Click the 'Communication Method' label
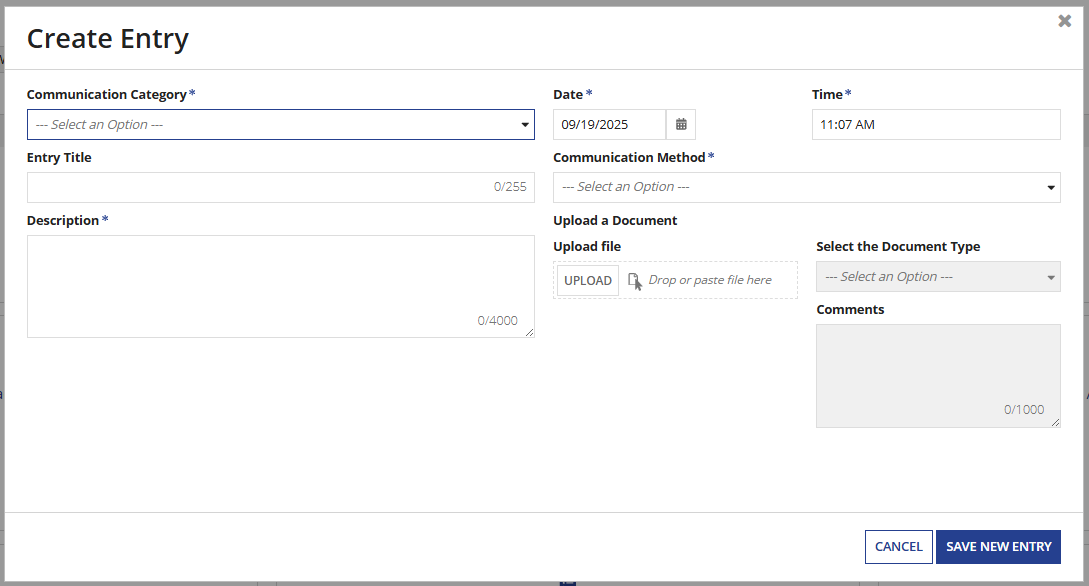This screenshot has width=1089, height=586. pos(629,158)
